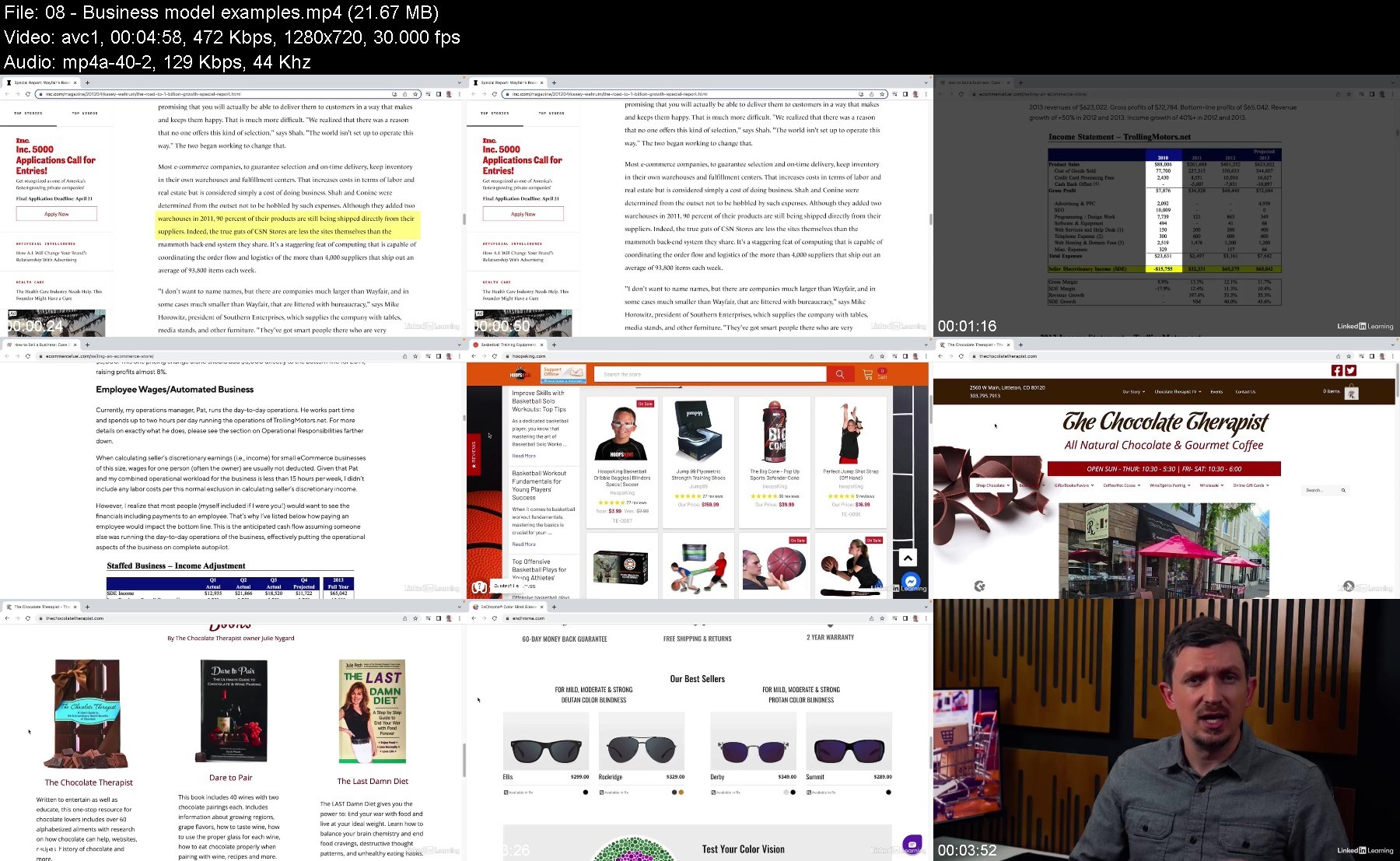This screenshot has width=1400, height=861.
Task: Click Apply Now in Inc.com window without highlight
Action: pos(523,214)
